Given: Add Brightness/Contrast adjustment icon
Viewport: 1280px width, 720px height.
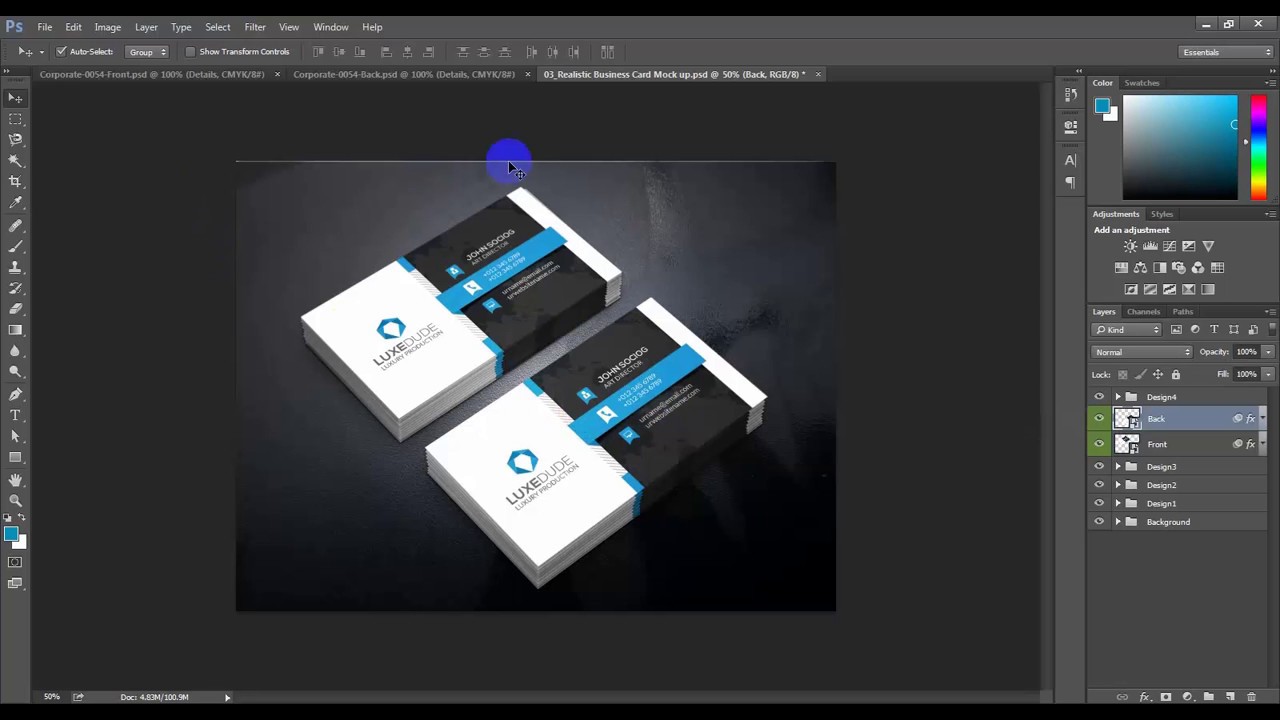Looking at the screenshot, I should tap(1130, 246).
